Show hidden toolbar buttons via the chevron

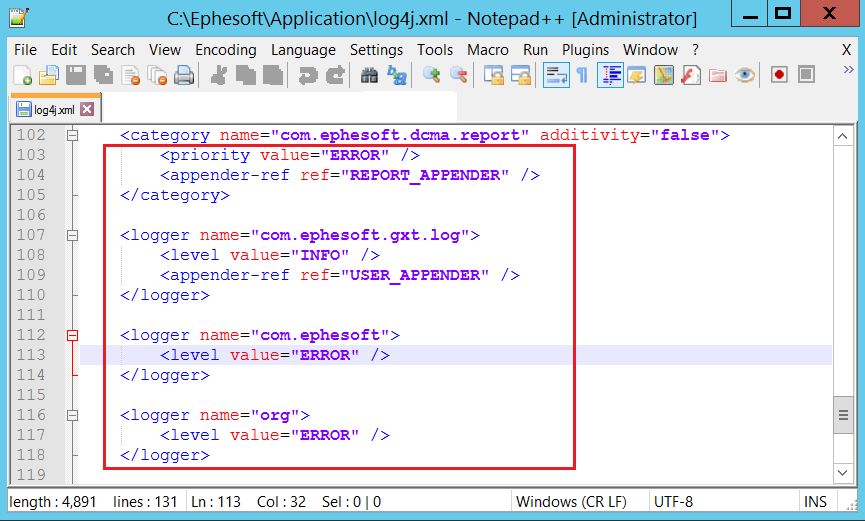tap(848, 70)
